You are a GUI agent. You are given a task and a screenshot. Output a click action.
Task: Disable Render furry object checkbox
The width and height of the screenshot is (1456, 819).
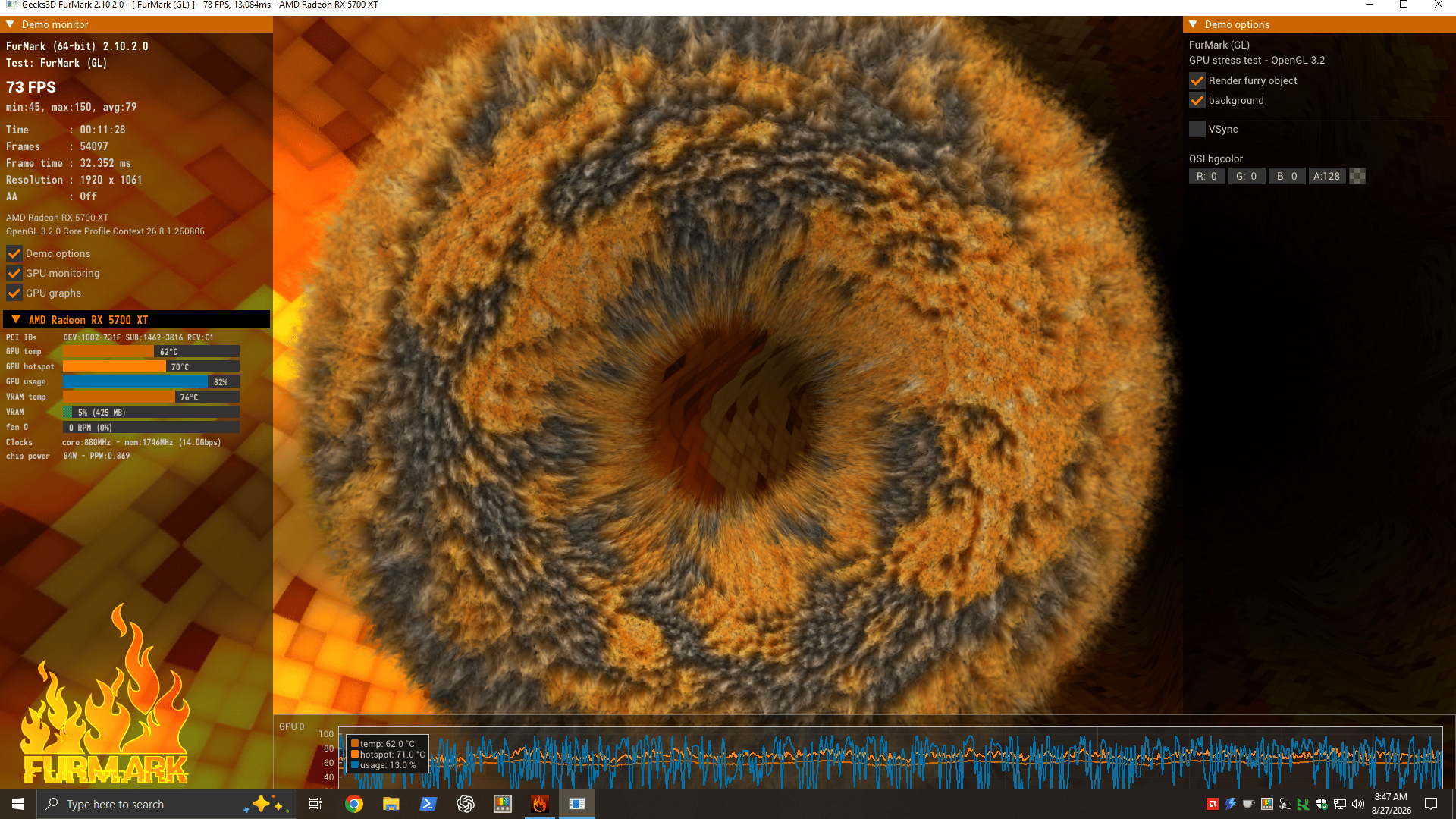coord(1197,80)
